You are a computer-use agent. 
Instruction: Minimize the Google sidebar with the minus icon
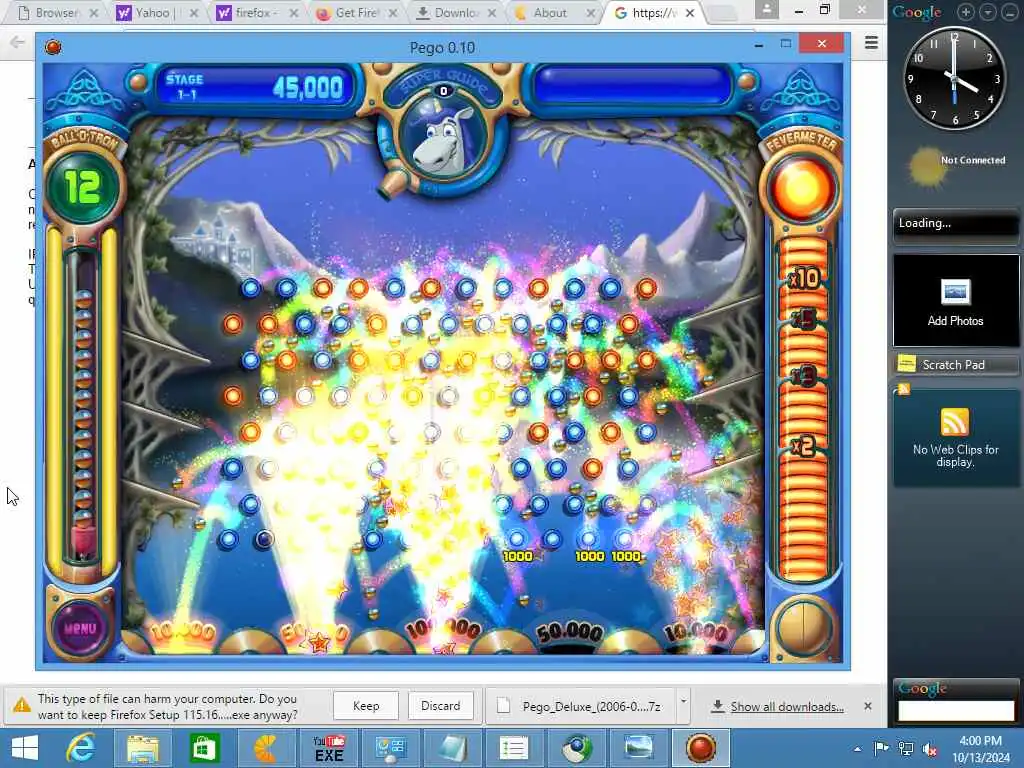pyautogui.click(x=1010, y=12)
